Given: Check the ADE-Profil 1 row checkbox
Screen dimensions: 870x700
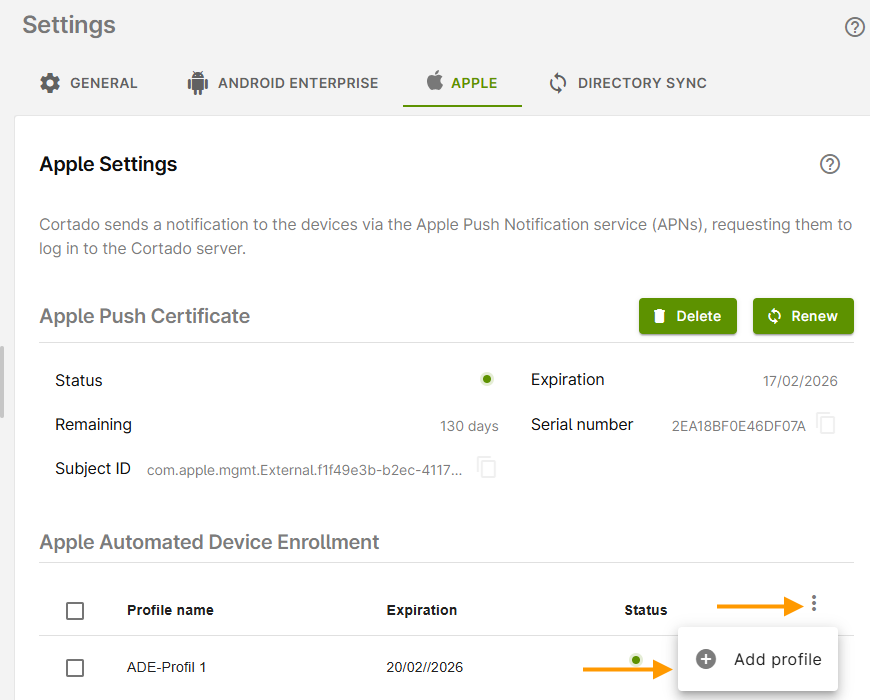Looking at the screenshot, I should pos(75,667).
